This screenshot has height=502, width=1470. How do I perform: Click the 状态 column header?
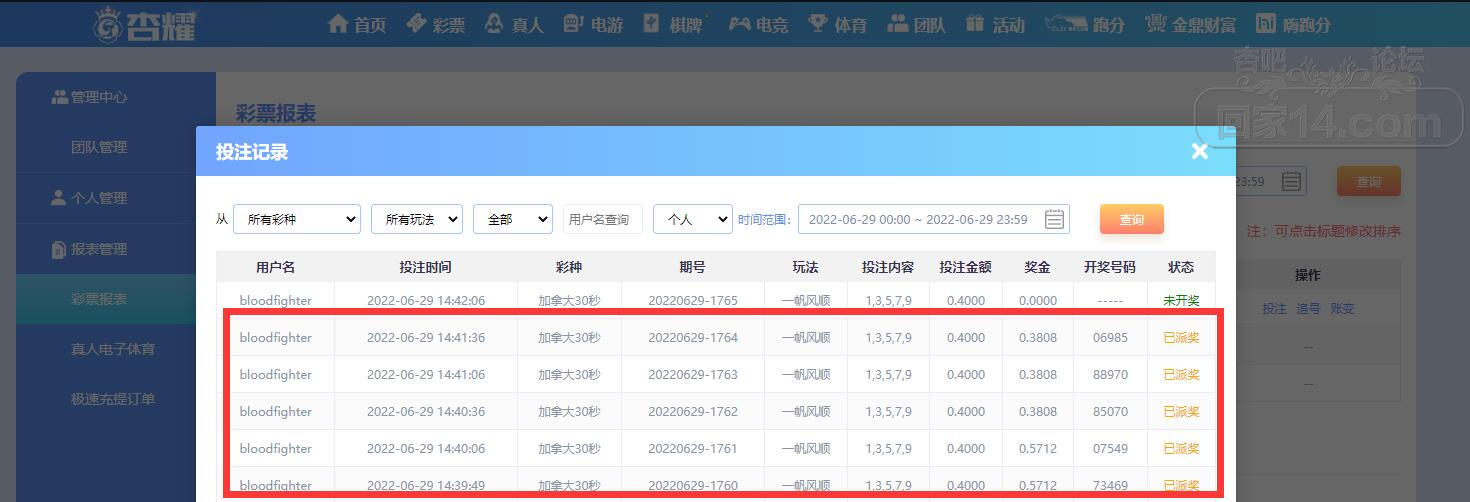[x=1181, y=267]
